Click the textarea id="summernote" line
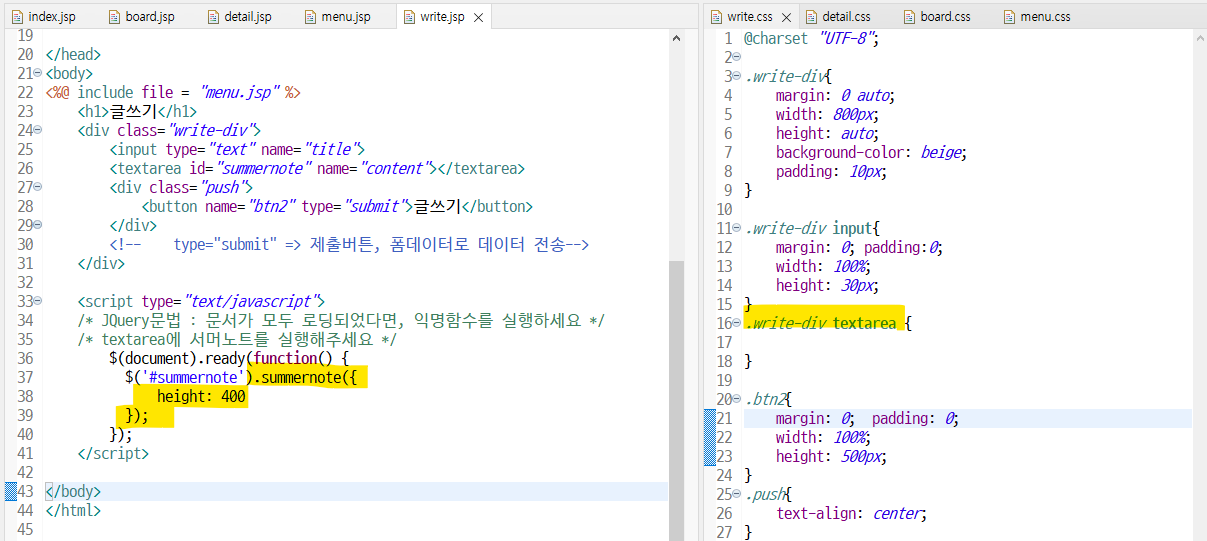Image resolution: width=1207 pixels, height=541 pixels. click(317, 169)
